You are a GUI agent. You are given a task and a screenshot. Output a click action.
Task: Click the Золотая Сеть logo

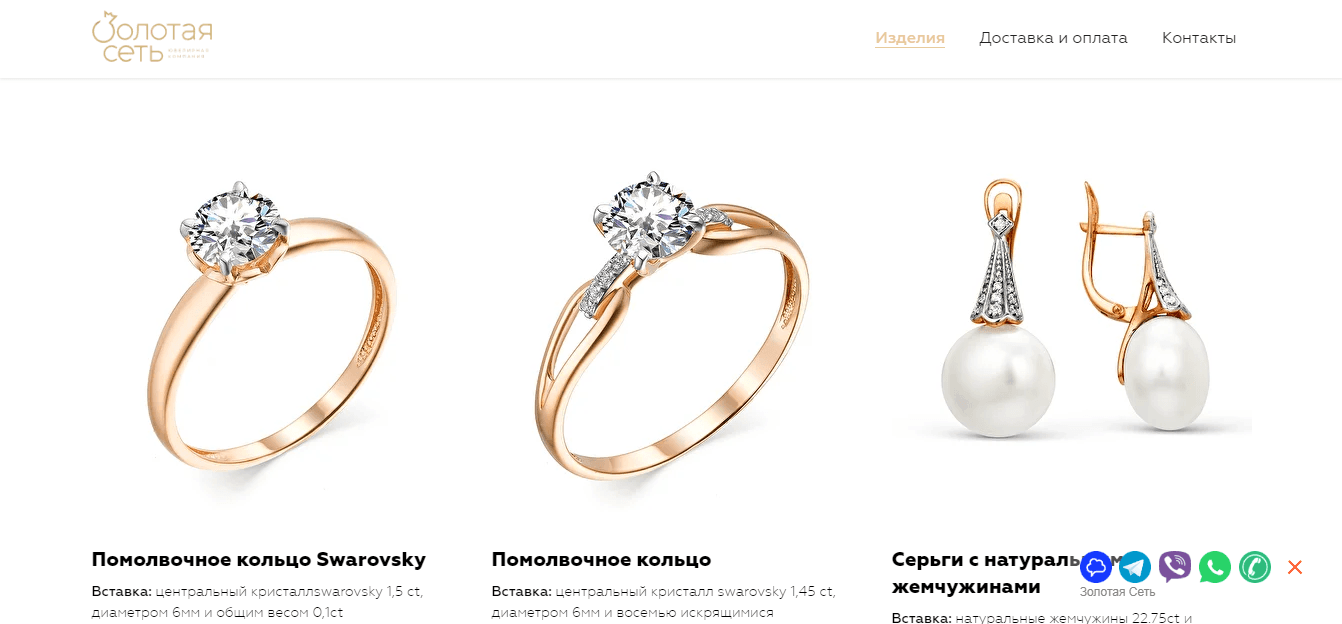(x=152, y=37)
